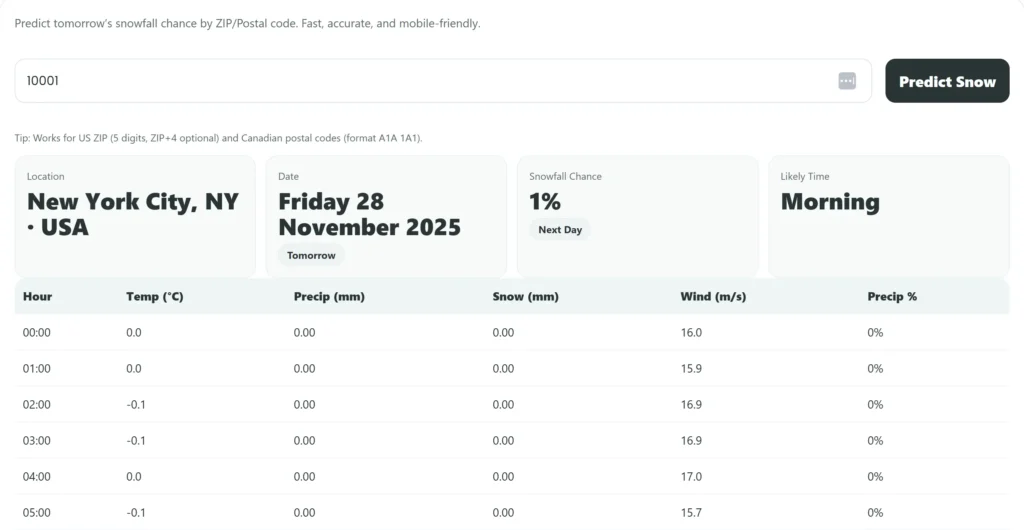Click the 17.0 wind value at 04:00
The width and height of the screenshot is (1024, 530).
[x=691, y=477]
